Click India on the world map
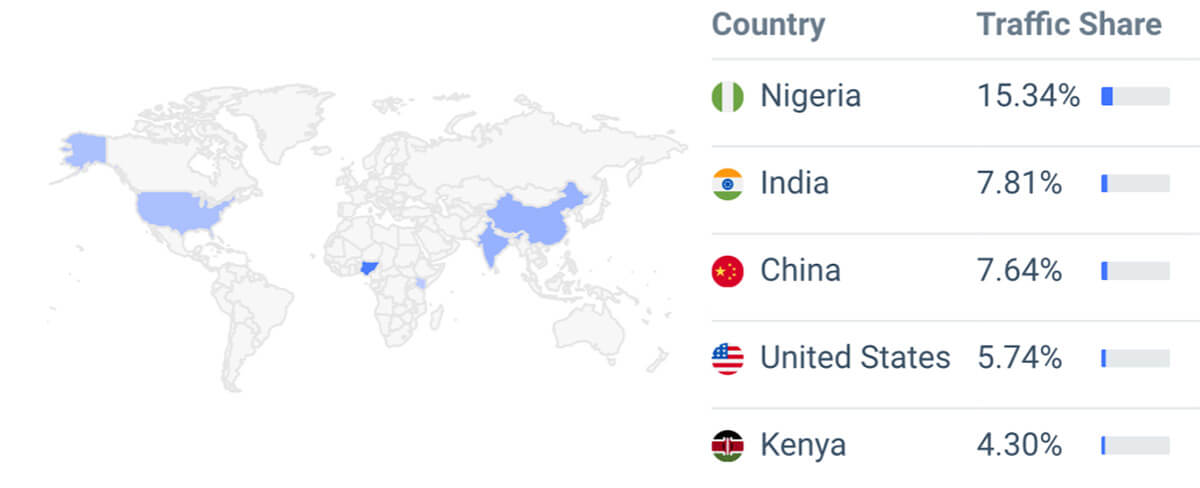The width and height of the screenshot is (1200, 488). pos(490,247)
